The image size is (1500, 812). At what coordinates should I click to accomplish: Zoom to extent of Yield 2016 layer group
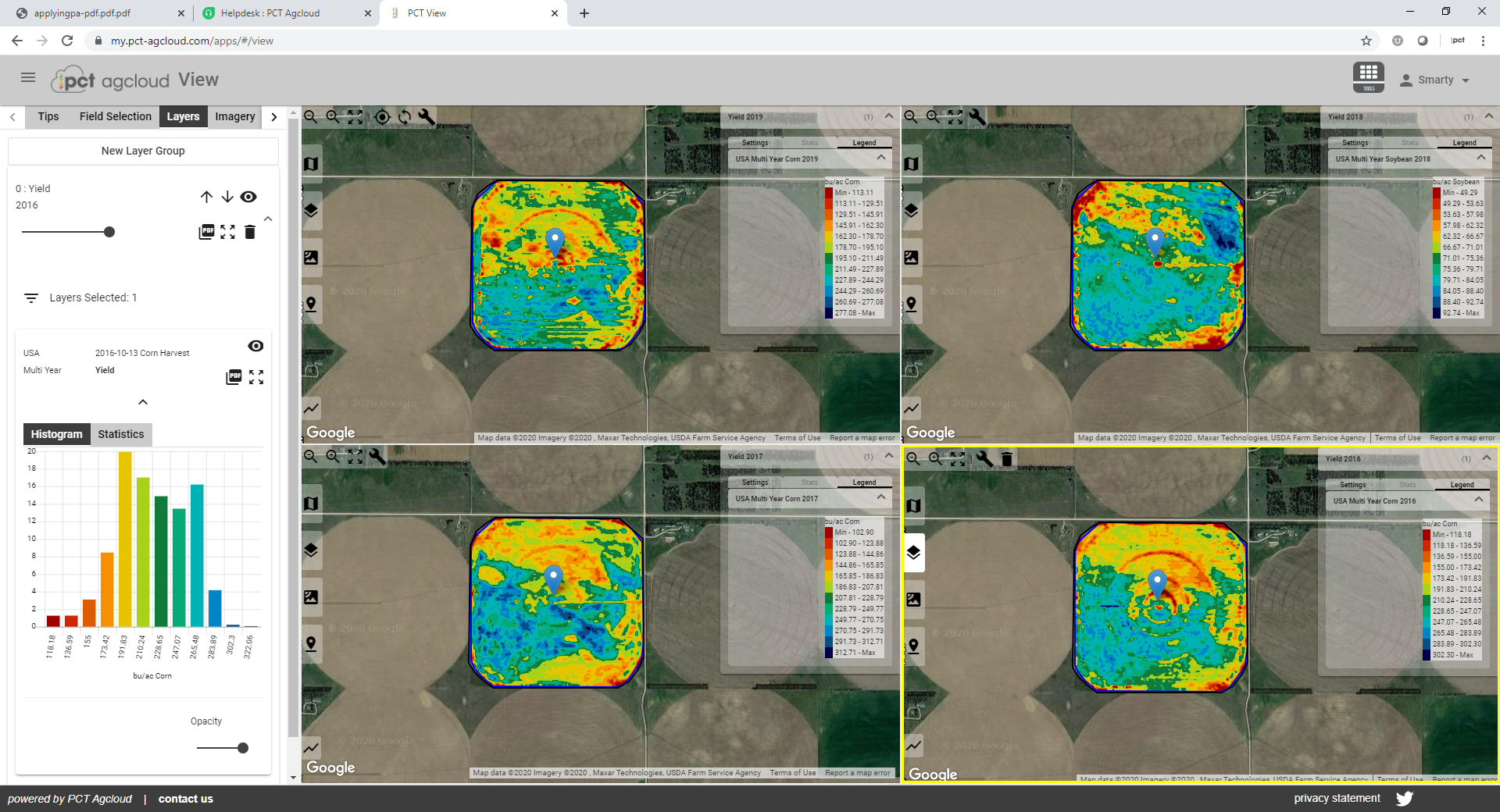click(227, 232)
